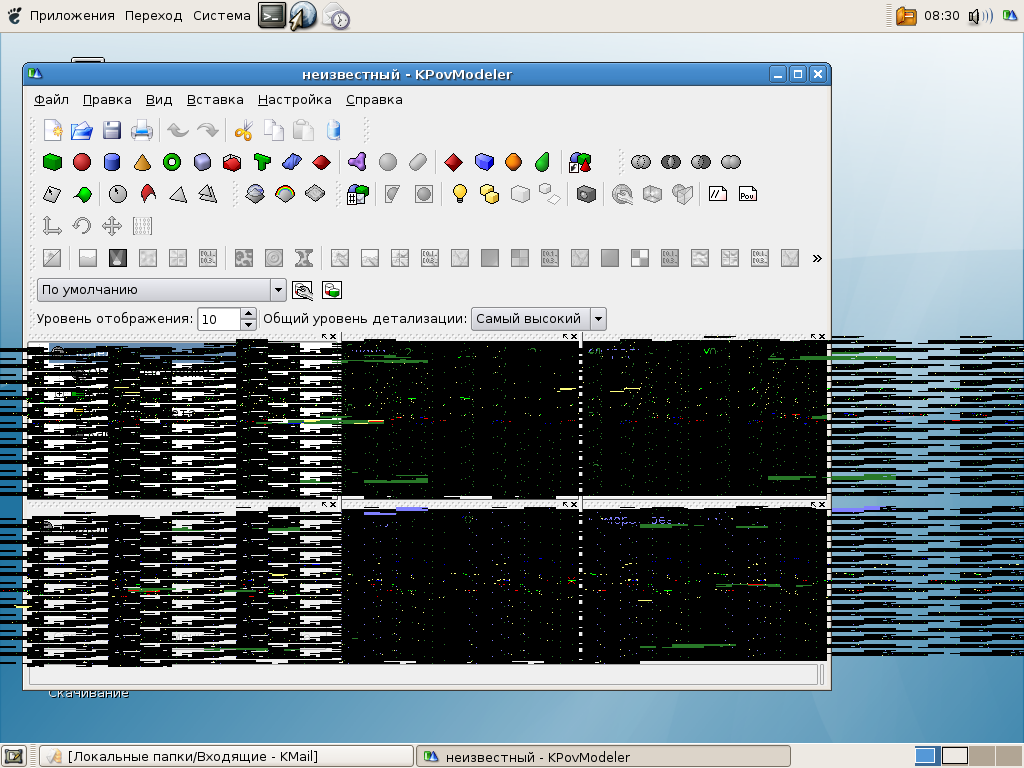Open the Приложения system menu

(72, 15)
